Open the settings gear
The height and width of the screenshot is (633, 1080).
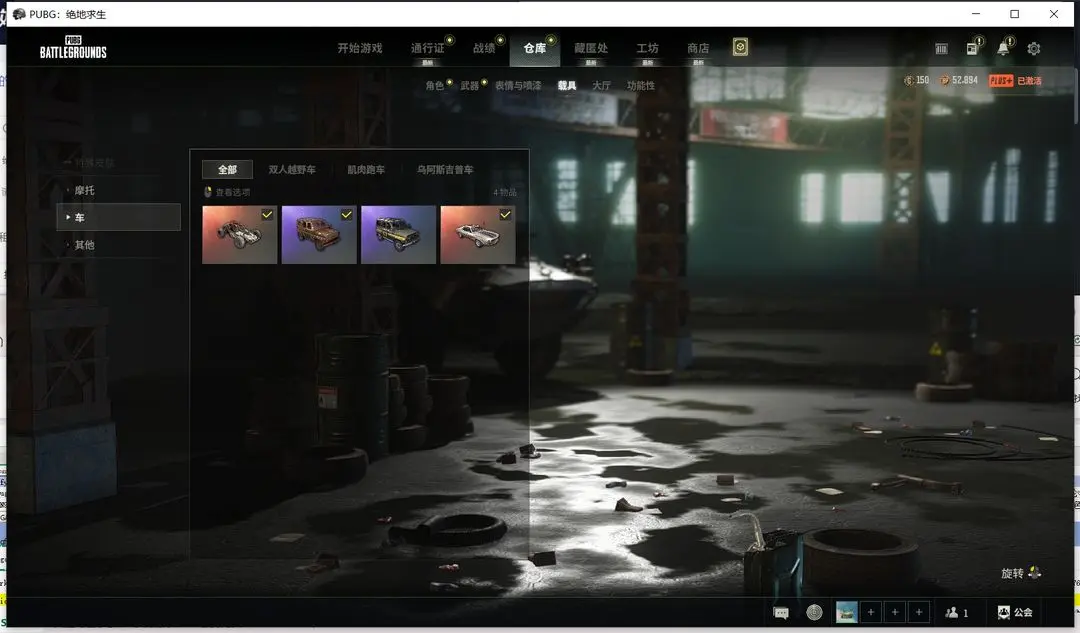point(1034,48)
